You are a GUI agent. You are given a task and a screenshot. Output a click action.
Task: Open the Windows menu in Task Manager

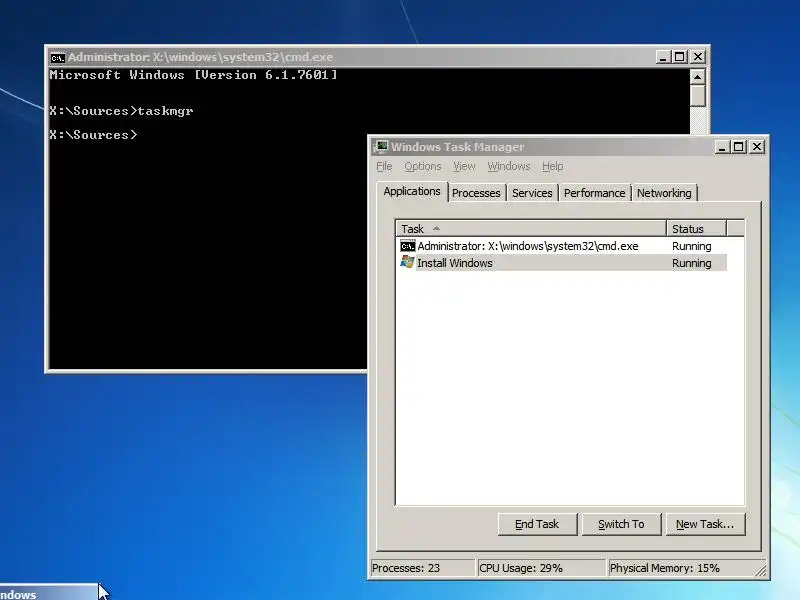[x=509, y=166]
